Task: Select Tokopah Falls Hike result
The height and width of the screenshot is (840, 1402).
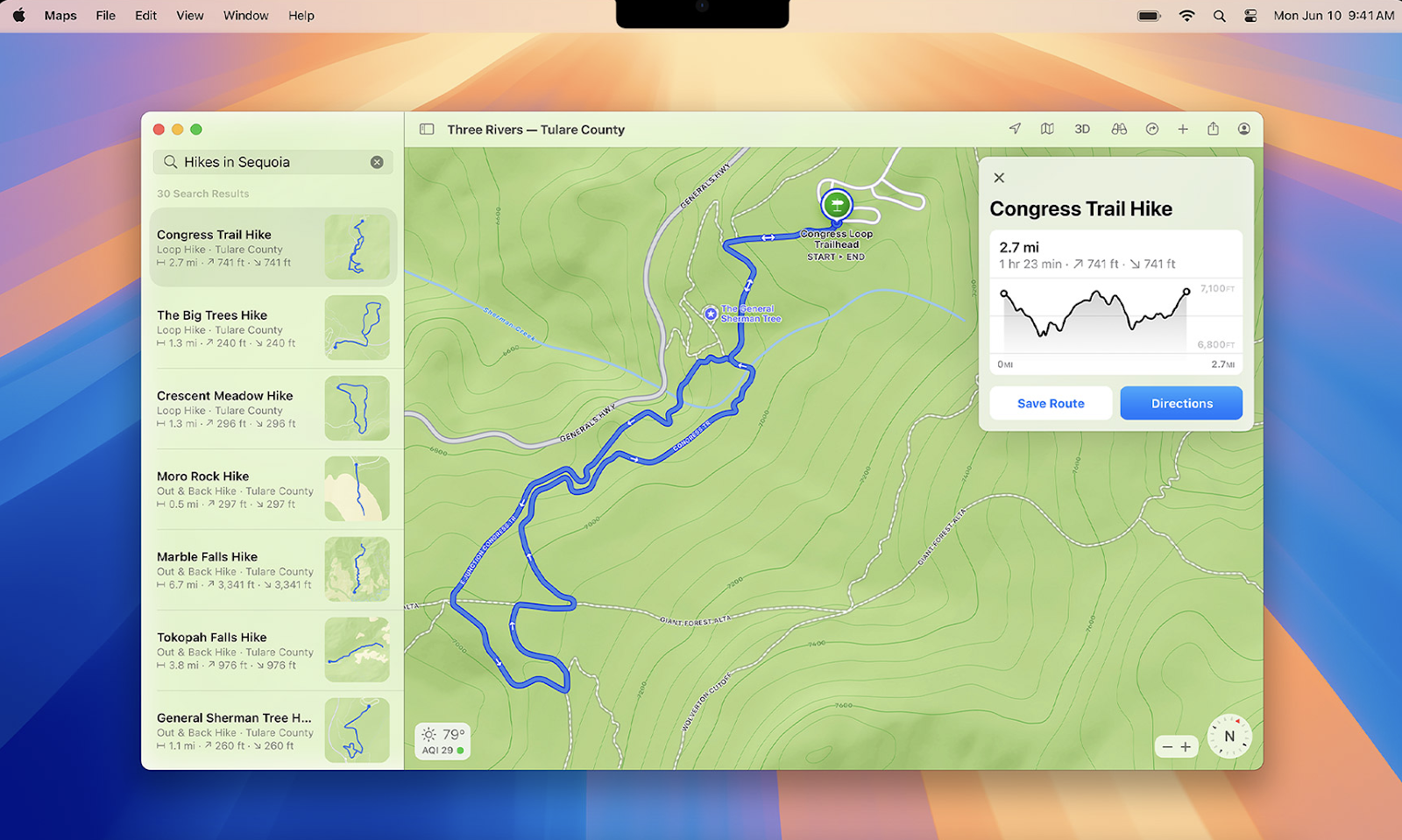Action: coord(273,650)
